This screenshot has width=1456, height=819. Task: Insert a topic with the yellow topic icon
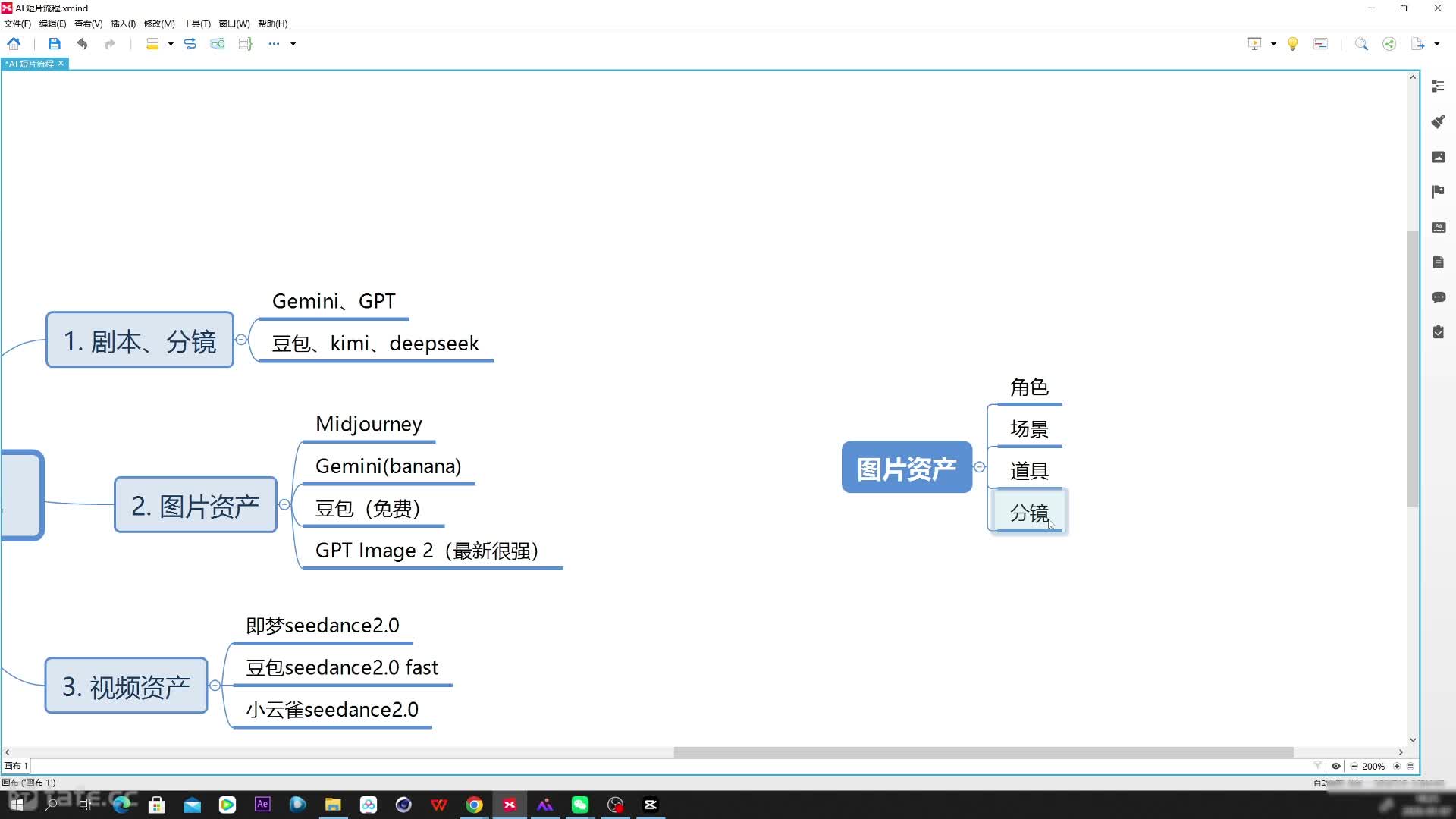pos(152,44)
